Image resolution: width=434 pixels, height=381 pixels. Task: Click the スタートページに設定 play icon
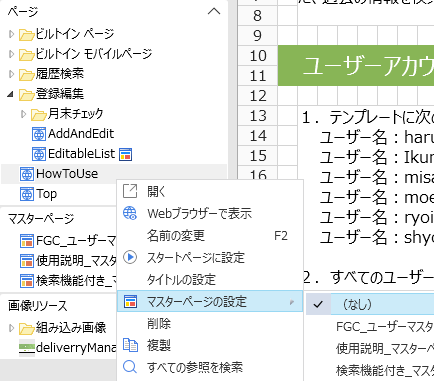tap(130, 257)
